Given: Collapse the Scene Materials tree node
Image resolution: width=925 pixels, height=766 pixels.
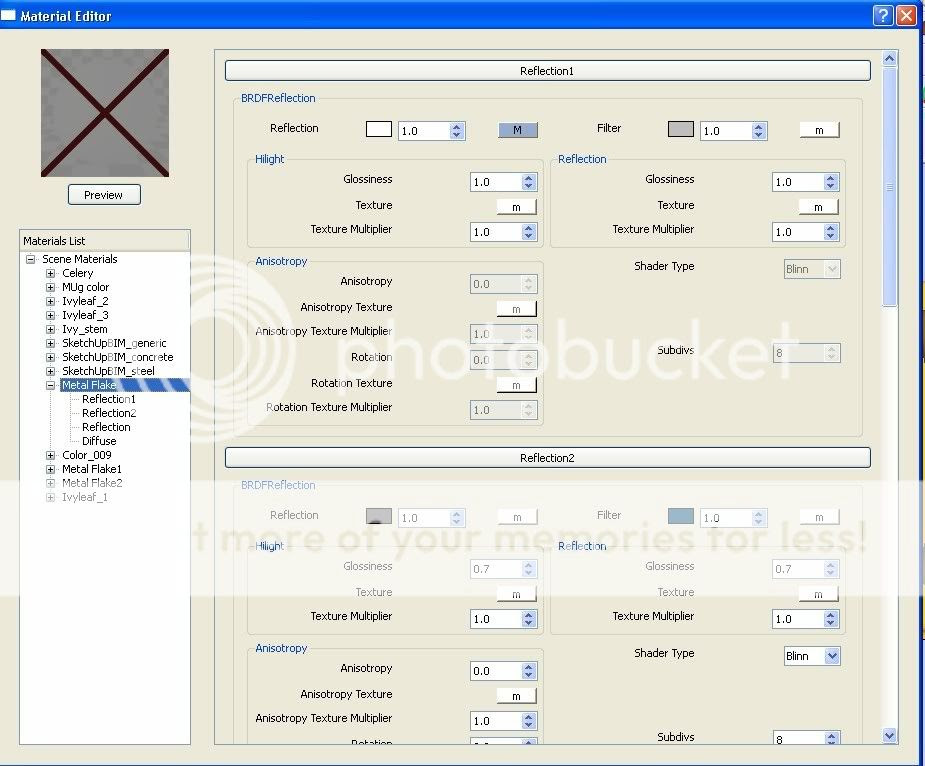Looking at the screenshot, I should click(x=31, y=259).
